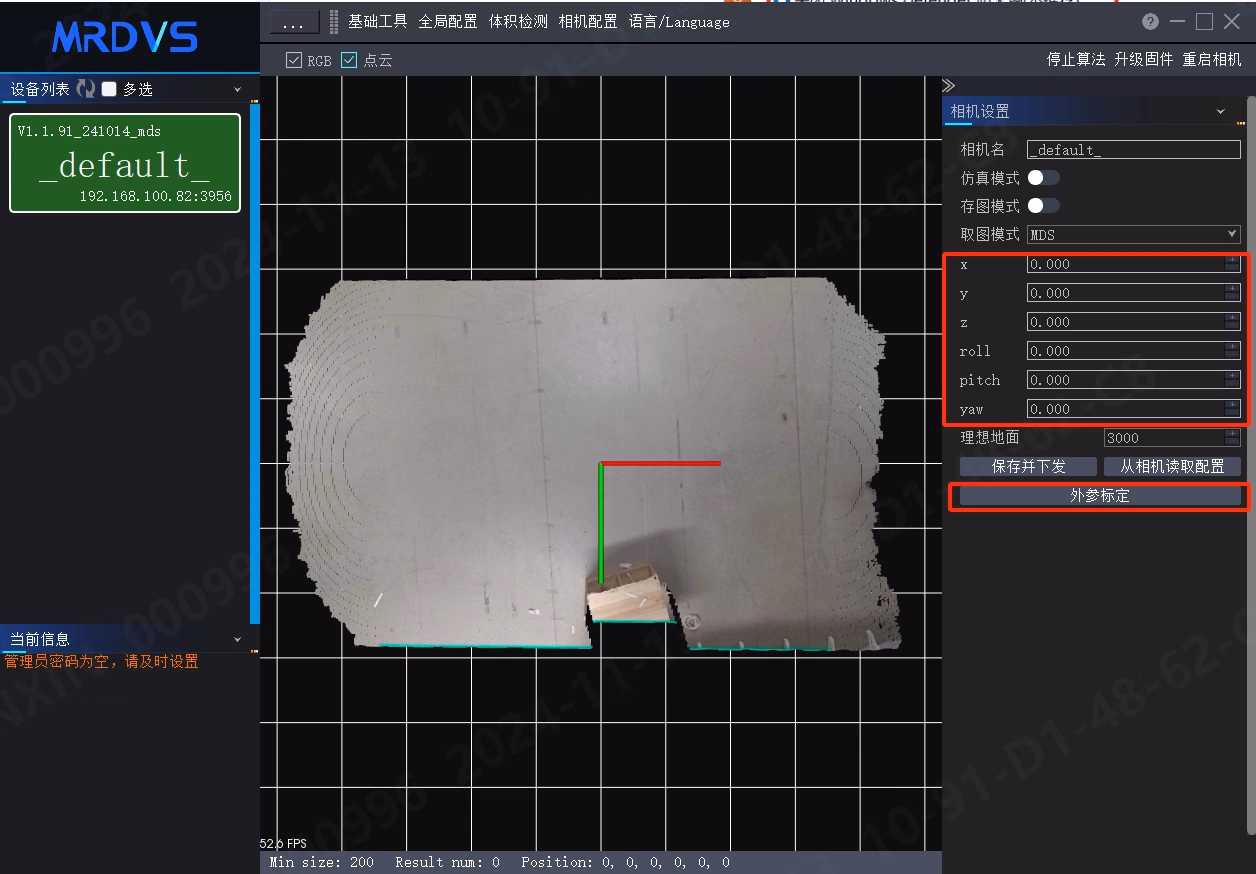
Task: Turn on the 存图模式 toggle
Action: (x=1044, y=205)
